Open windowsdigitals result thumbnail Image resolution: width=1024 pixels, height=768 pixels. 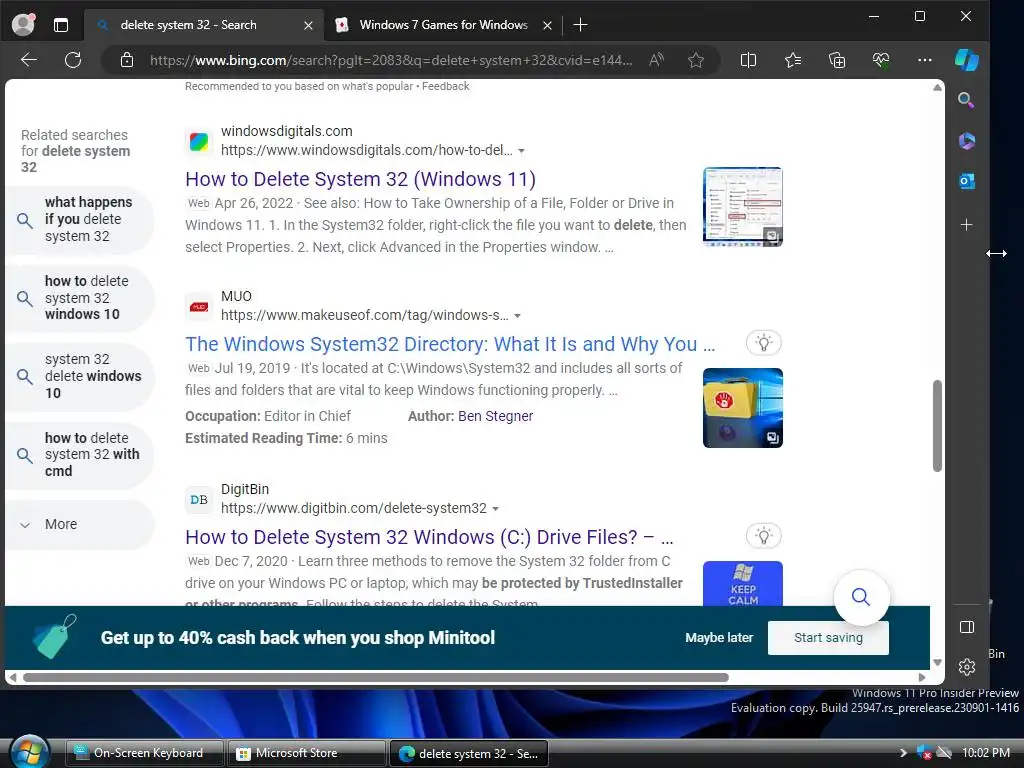(x=743, y=207)
